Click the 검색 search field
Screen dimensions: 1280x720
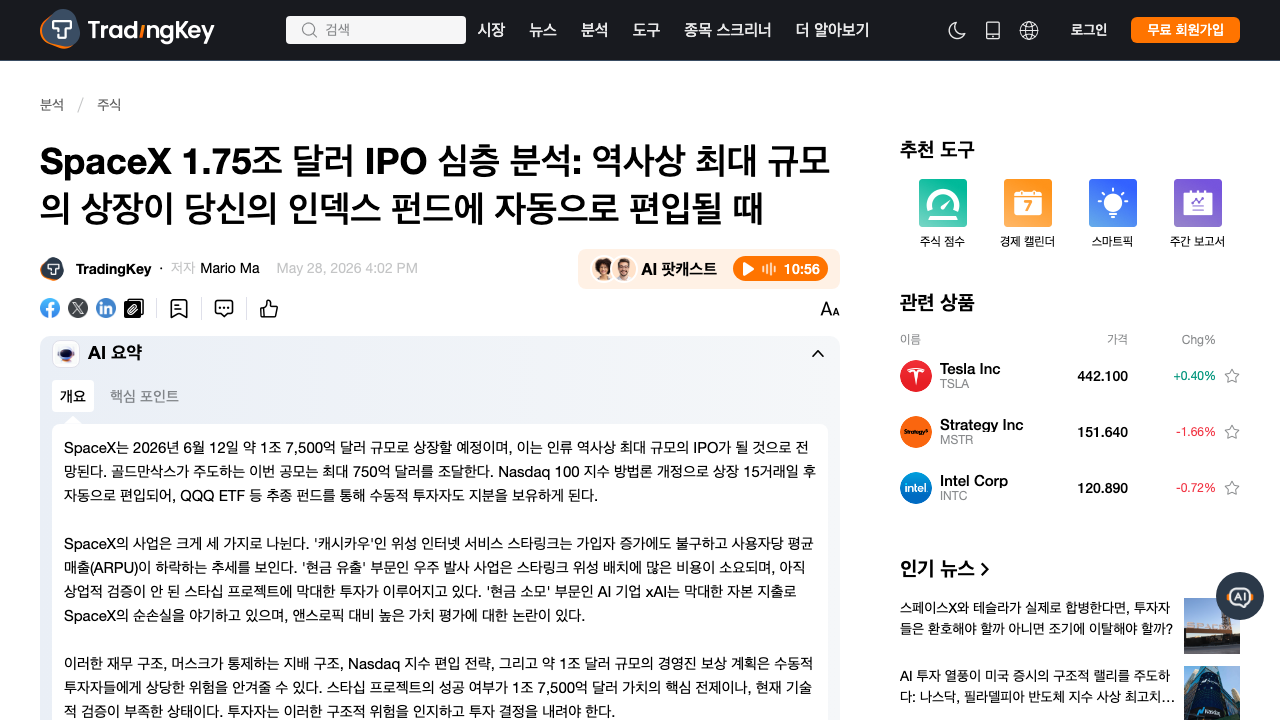[x=376, y=30]
